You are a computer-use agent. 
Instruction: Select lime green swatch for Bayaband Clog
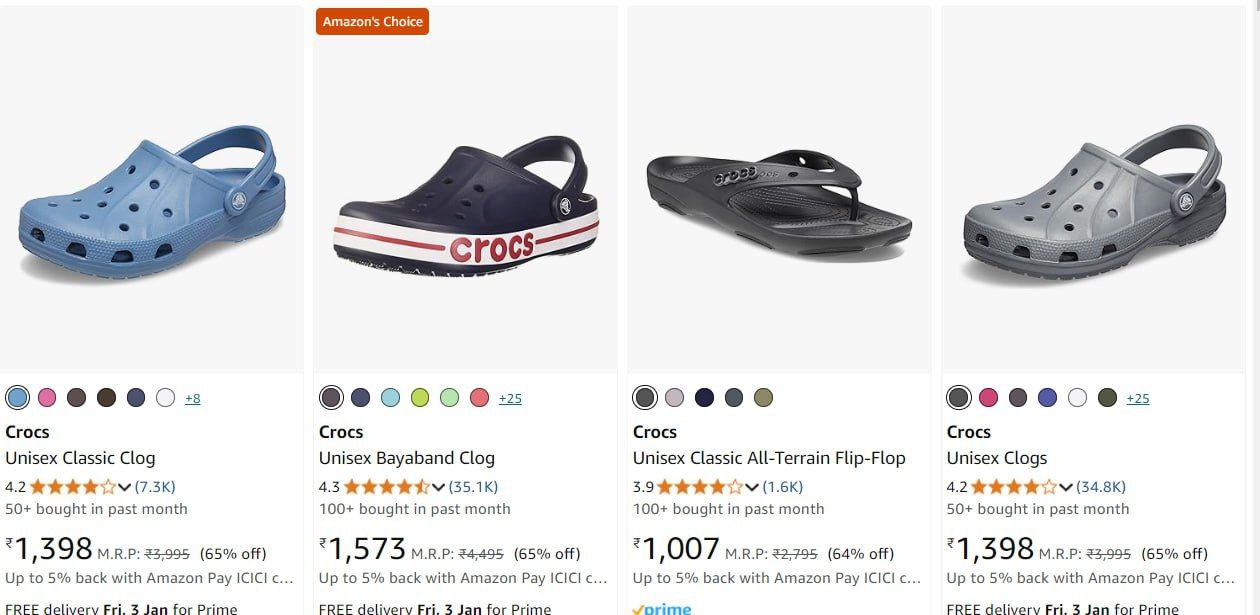click(x=420, y=398)
